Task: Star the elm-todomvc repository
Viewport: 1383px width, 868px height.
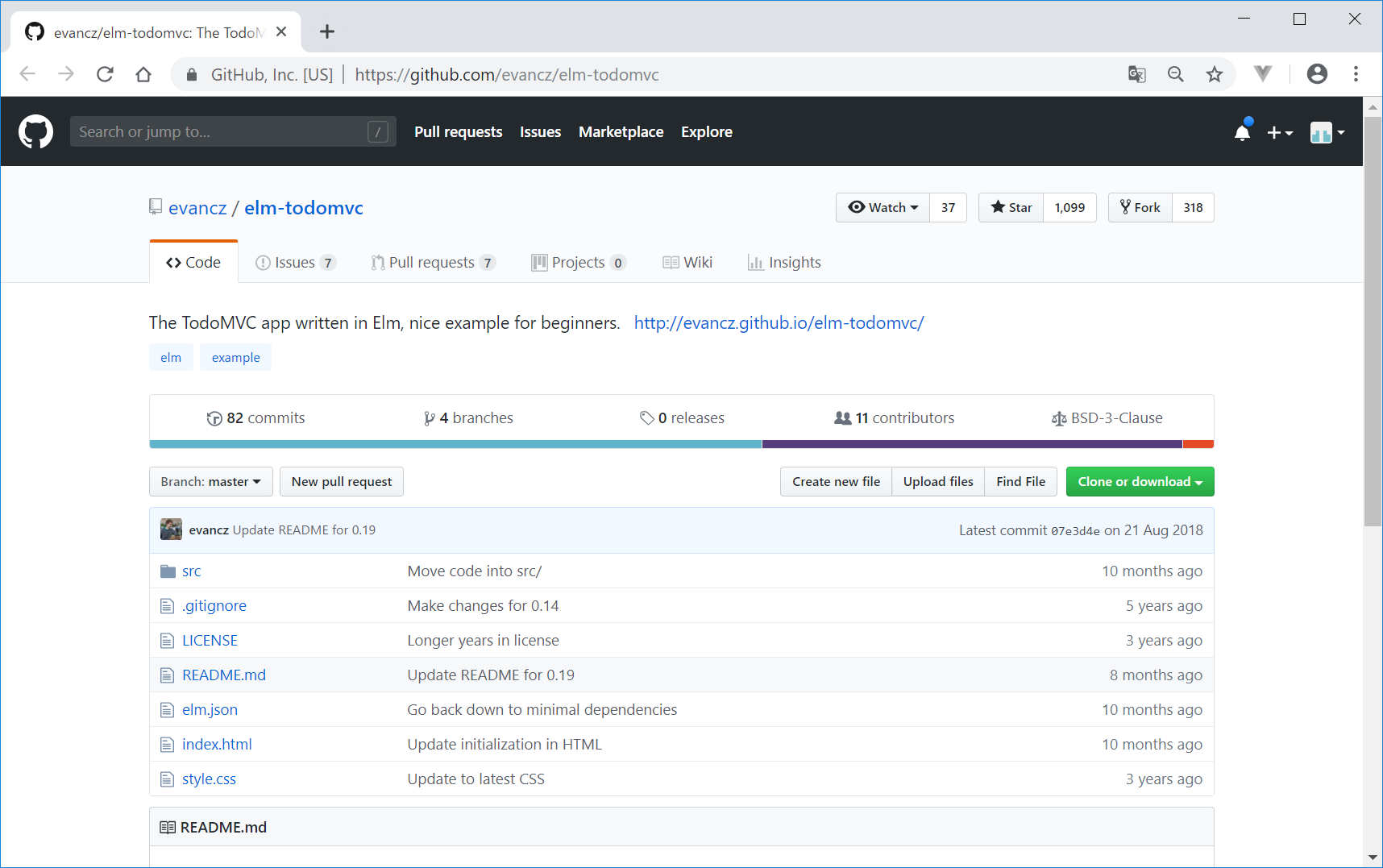Action: click(1011, 208)
